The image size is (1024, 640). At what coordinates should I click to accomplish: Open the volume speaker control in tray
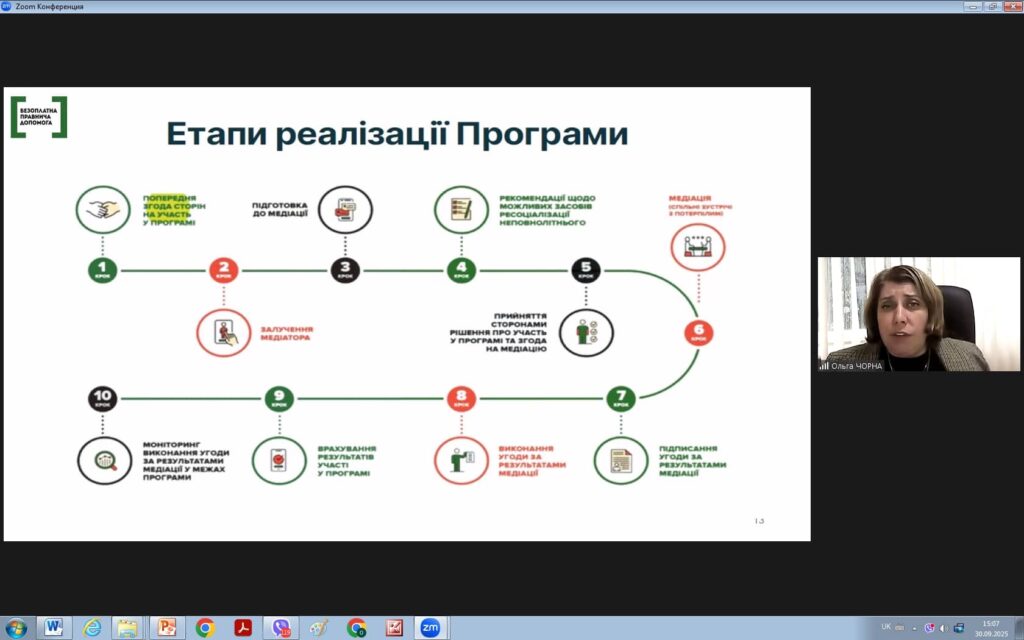coord(943,627)
